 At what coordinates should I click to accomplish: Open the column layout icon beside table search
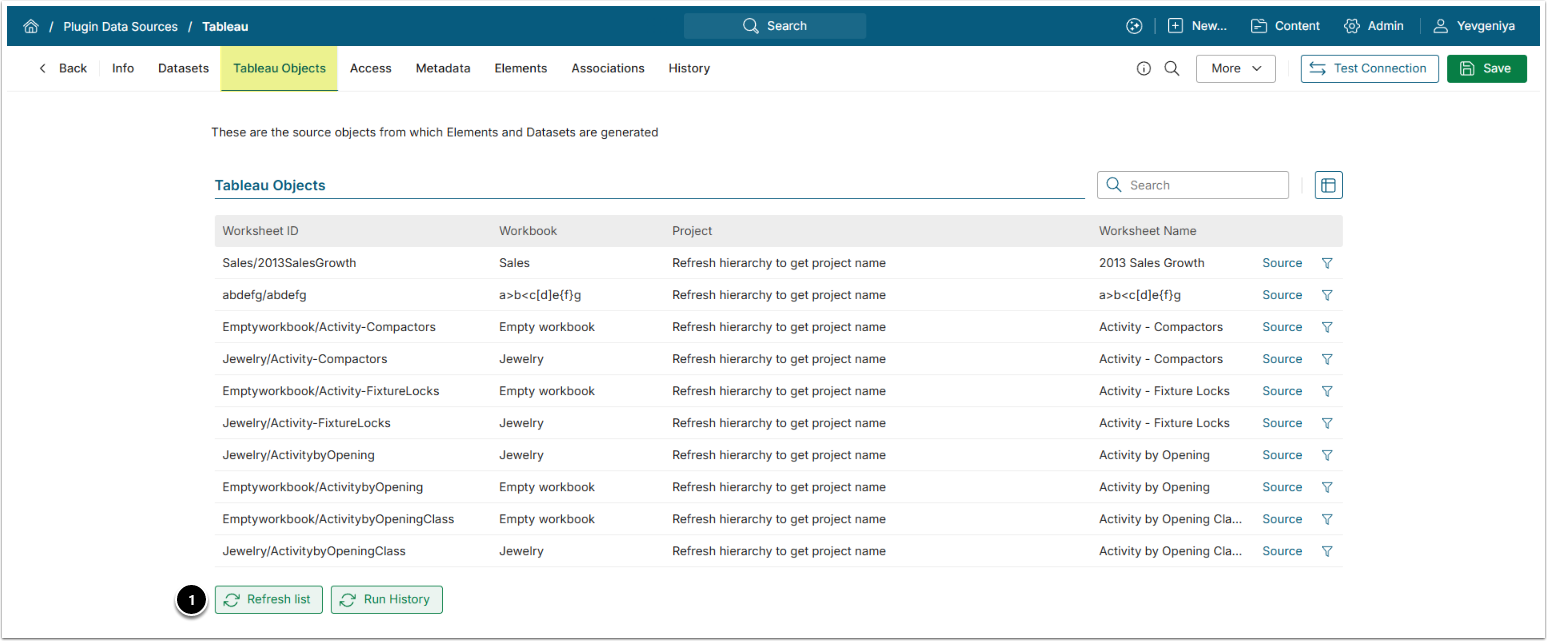point(1328,185)
